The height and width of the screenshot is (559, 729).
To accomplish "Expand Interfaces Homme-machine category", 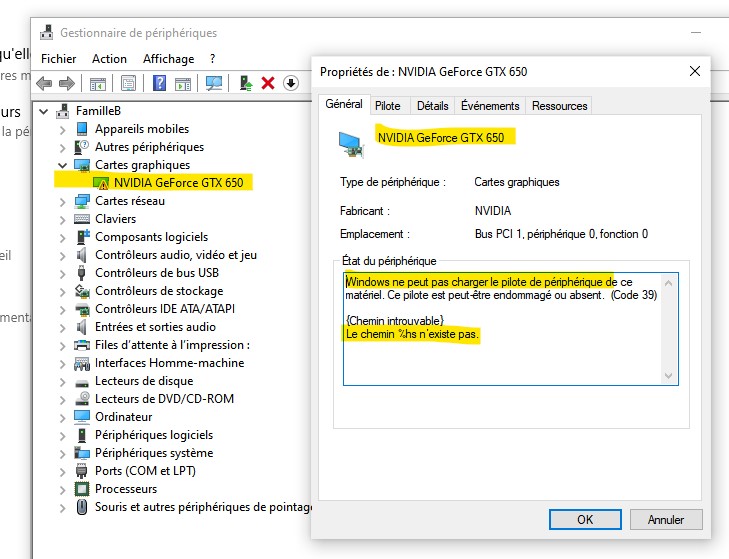I will pos(62,363).
